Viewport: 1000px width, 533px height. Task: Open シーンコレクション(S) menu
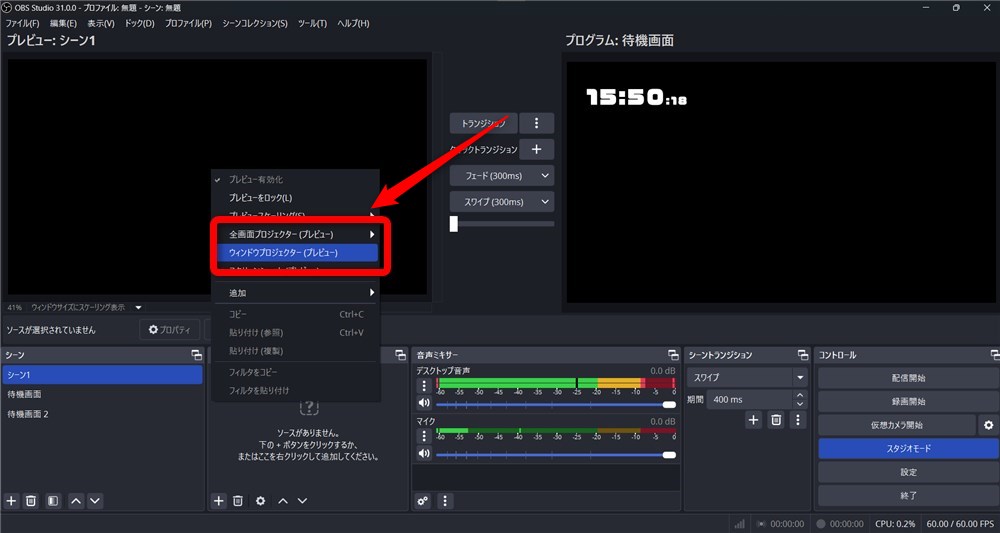[255, 24]
